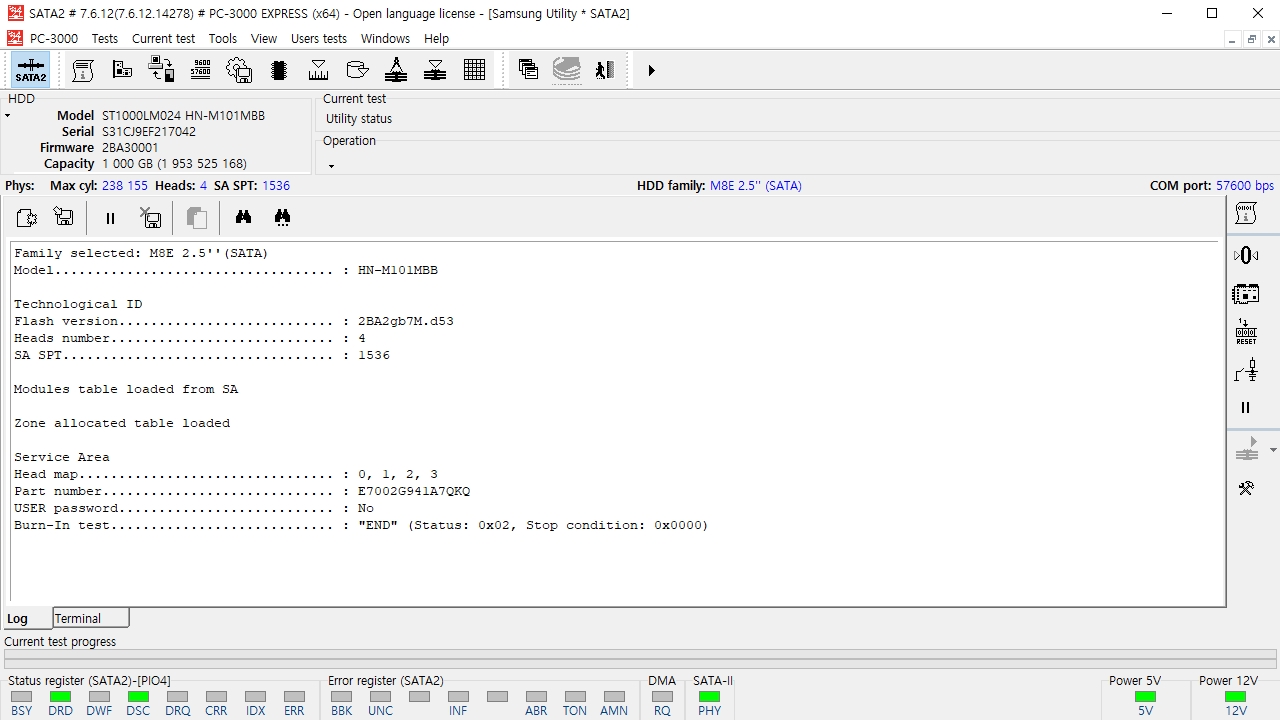
Task: Click the model text ST1000LM024 HN-M101MBB
Action: pos(183,115)
